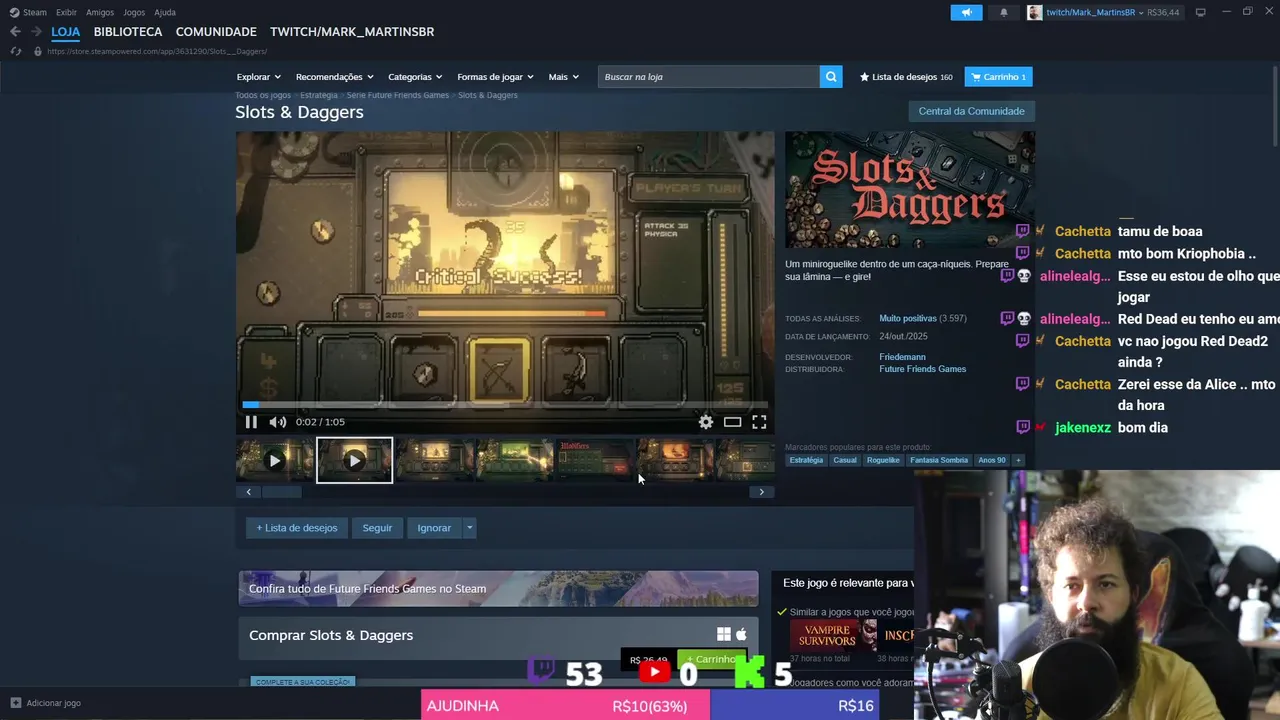Add game with + Lista de desejos button
This screenshot has height=720, width=1280.
pos(297,528)
